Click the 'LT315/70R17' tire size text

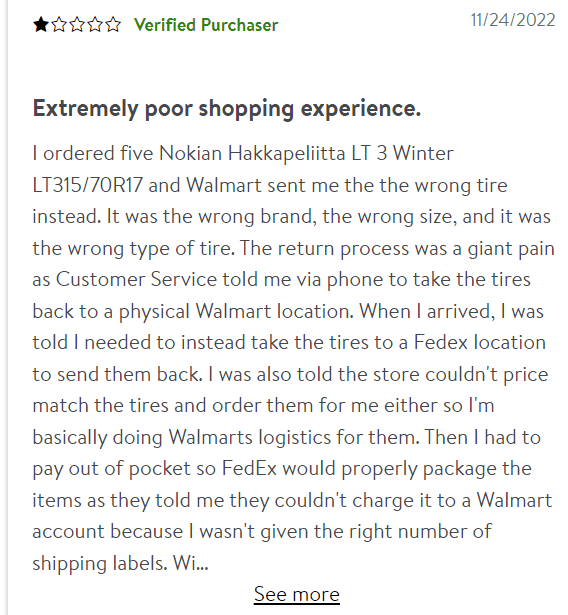(87, 185)
